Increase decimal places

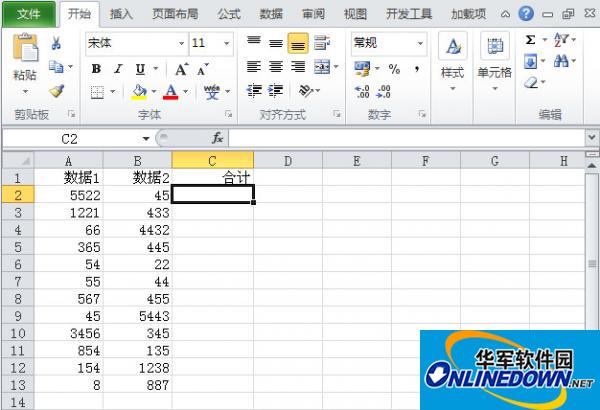click(x=362, y=92)
